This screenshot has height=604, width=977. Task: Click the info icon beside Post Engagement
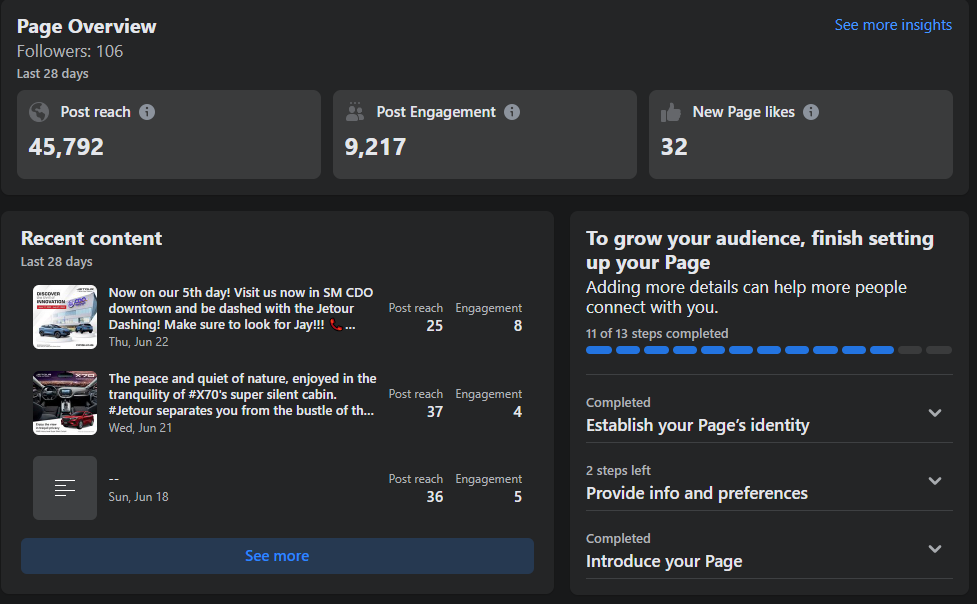pos(512,112)
